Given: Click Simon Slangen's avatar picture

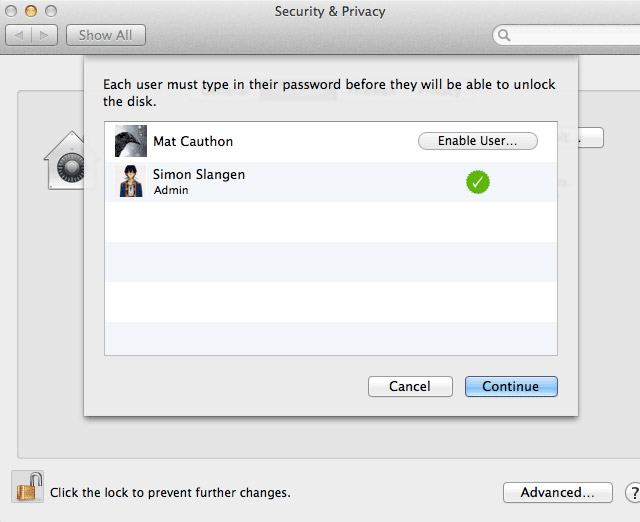Looking at the screenshot, I should pyautogui.click(x=131, y=181).
